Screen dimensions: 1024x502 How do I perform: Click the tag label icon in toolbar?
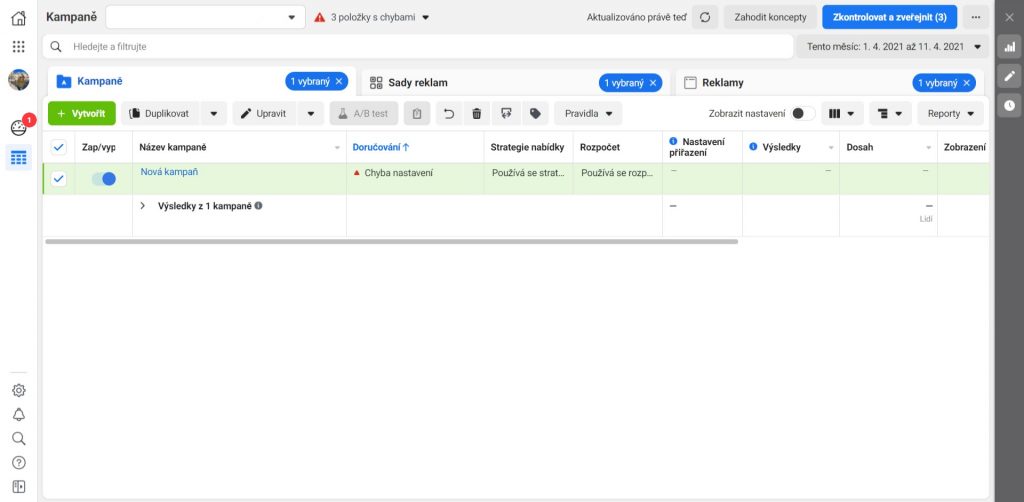tap(535, 114)
